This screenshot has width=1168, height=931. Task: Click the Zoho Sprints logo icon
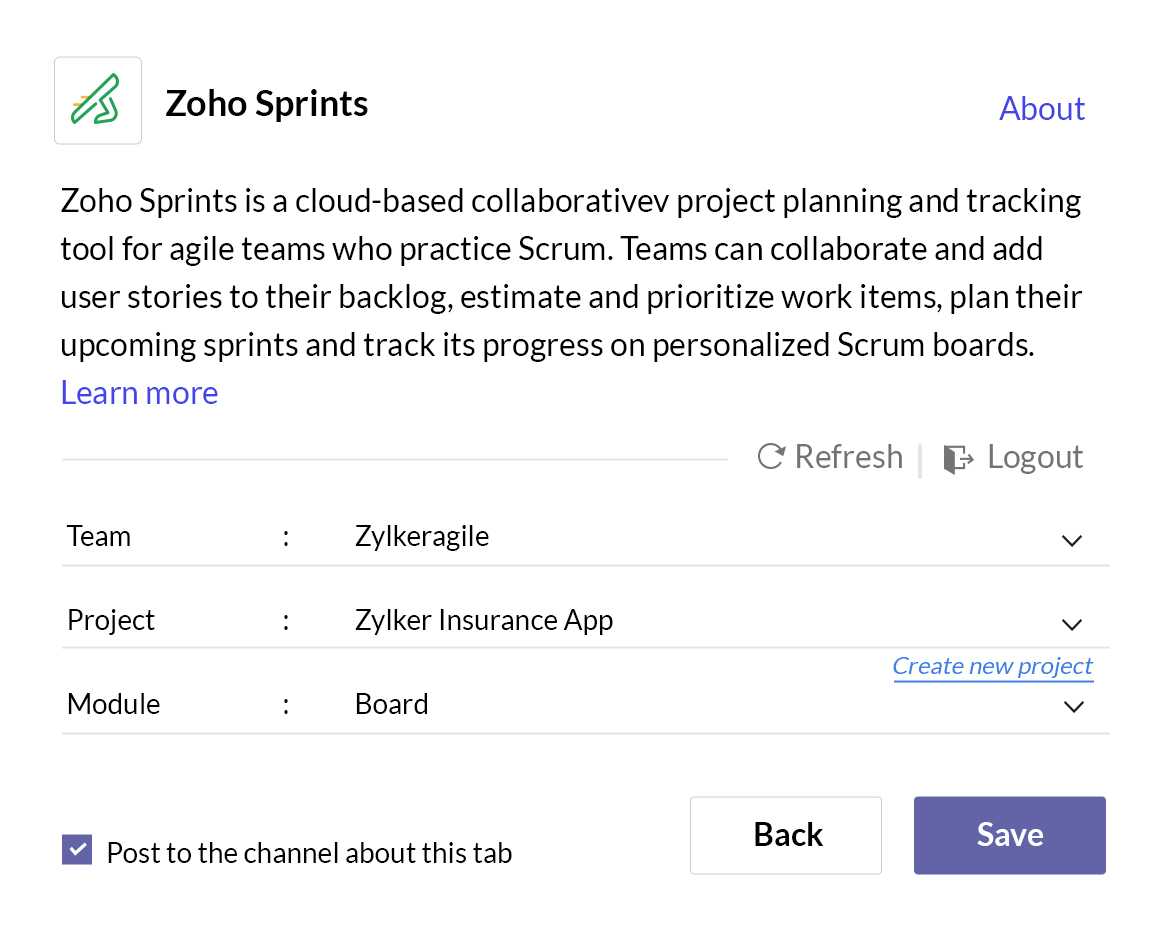98,101
